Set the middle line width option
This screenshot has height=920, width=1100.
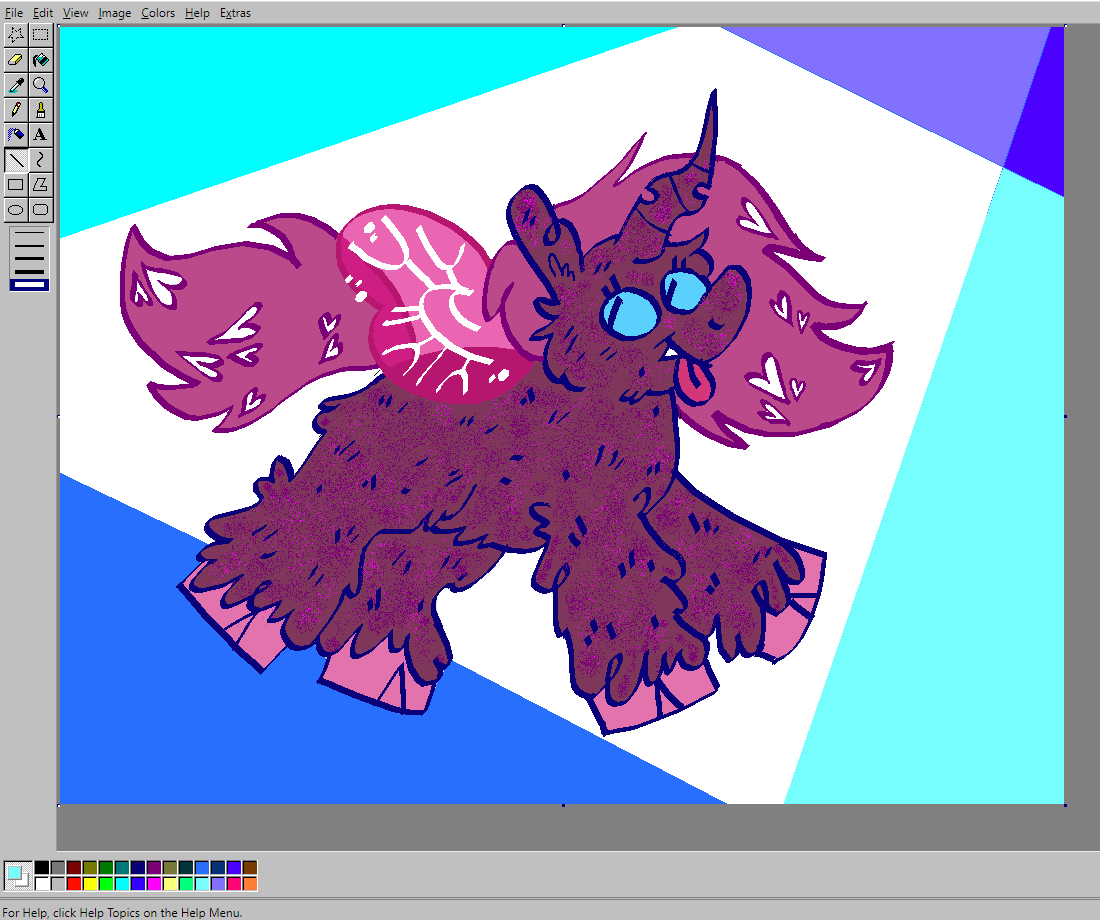(29, 258)
